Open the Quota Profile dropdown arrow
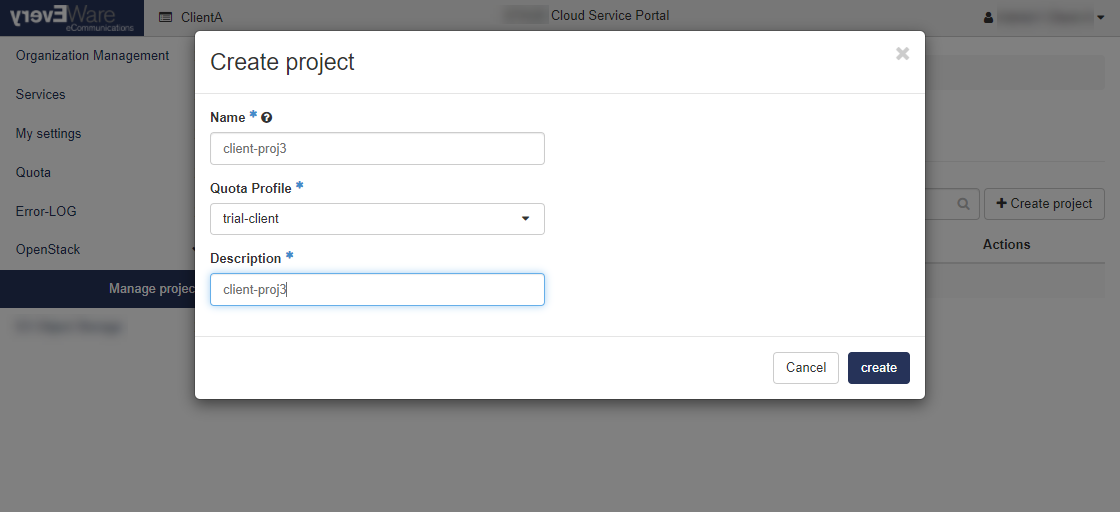The height and width of the screenshot is (512, 1120). tap(526, 219)
